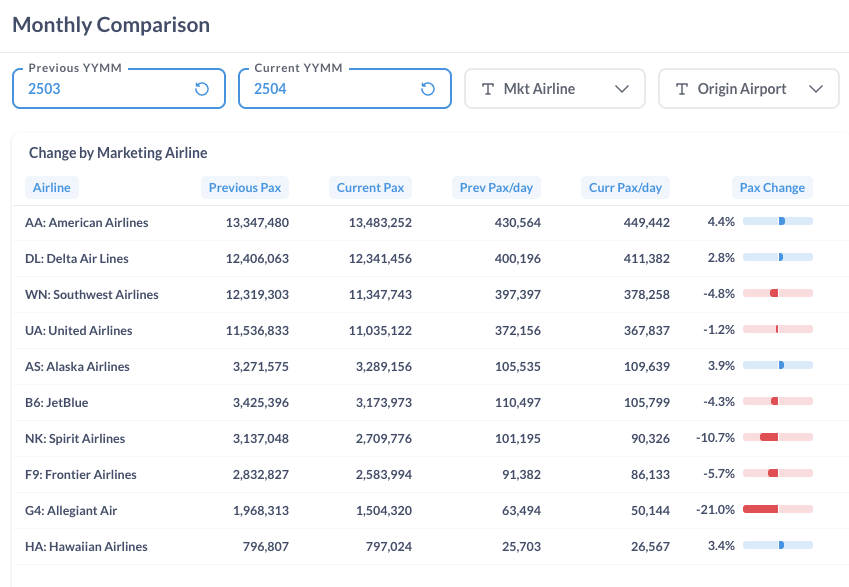849x587 pixels.
Task: Click Alaska current pax 3,289,156
Action: click(383, 367)
